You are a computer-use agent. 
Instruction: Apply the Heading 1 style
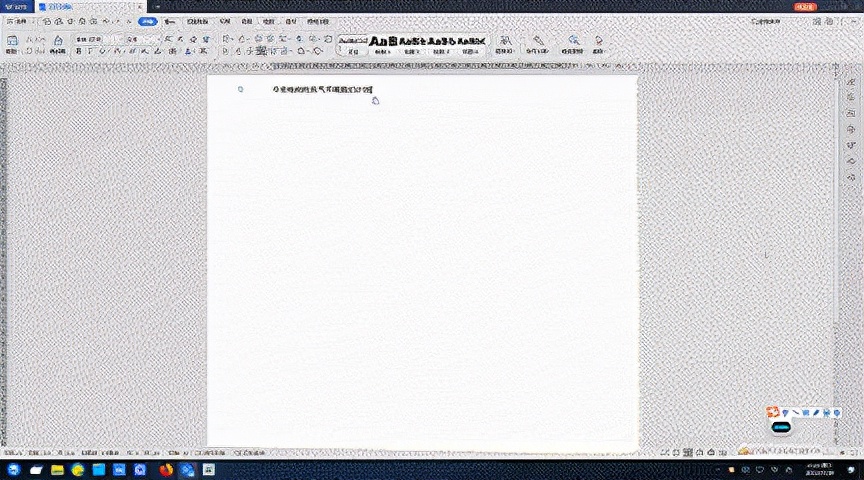[382, 45]
